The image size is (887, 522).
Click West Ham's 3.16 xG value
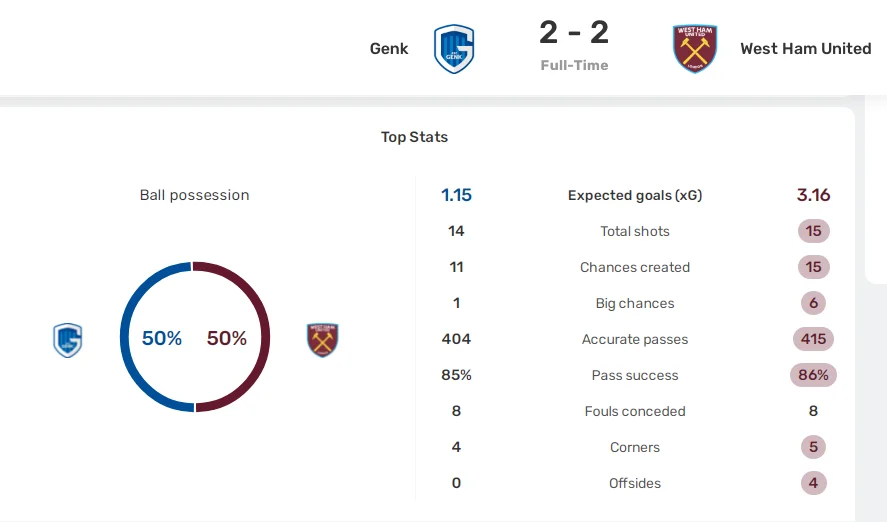pos(813,195)
